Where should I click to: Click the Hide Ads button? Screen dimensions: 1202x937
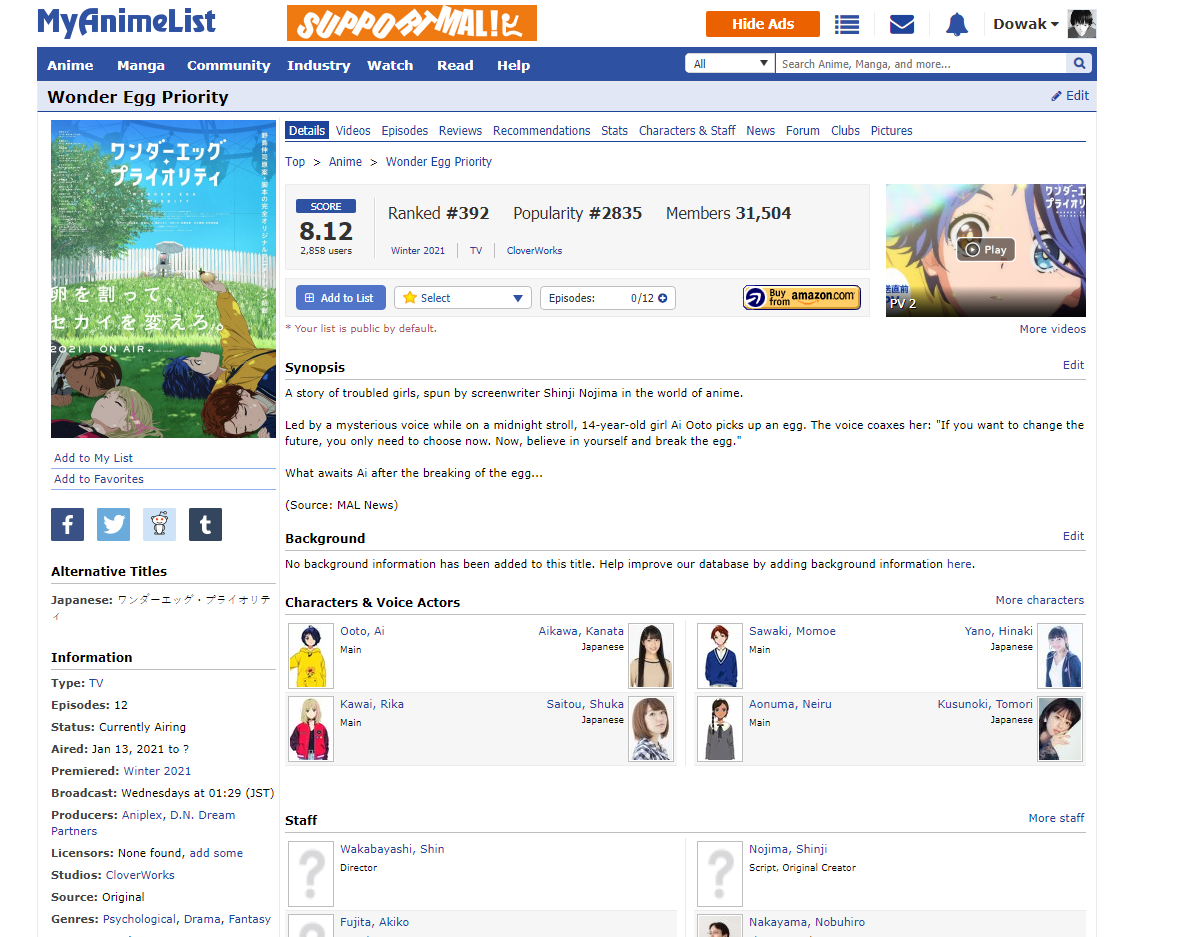(x=762, y=24)
